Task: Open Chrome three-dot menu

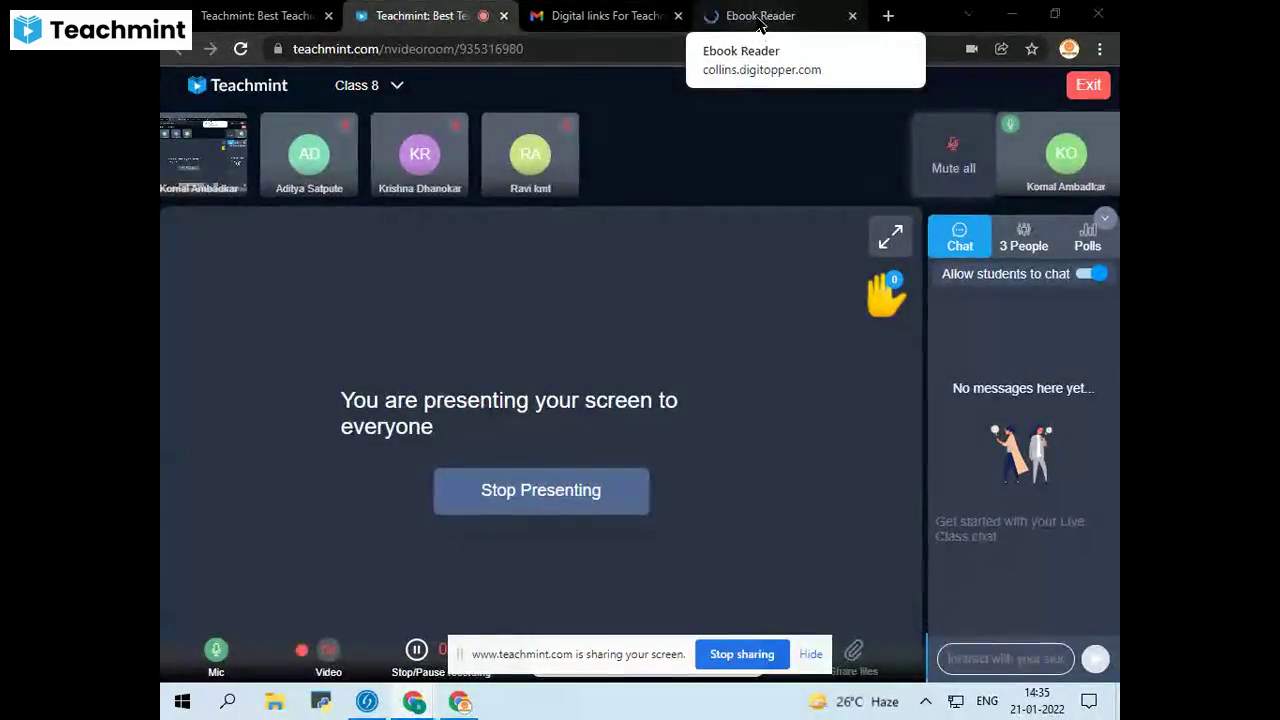Action: pos(1099,49)
